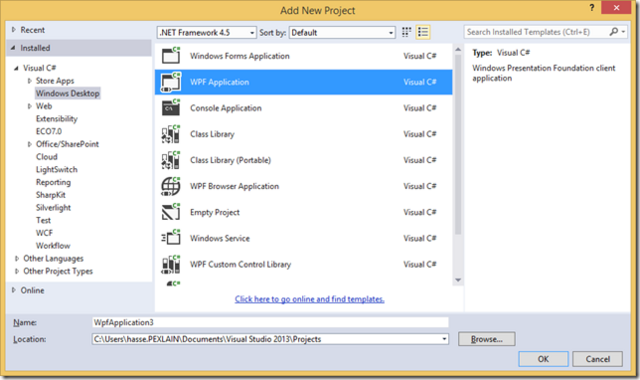Viewport: 640px width, 380px height.
Task: Switch to small icons view
Action: (407, 32)
